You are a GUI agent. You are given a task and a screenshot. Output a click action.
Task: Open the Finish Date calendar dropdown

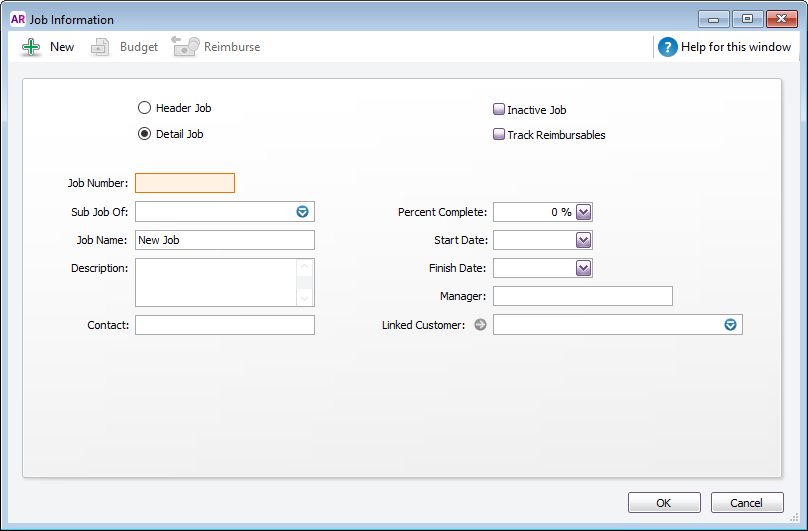coord(583,268)
